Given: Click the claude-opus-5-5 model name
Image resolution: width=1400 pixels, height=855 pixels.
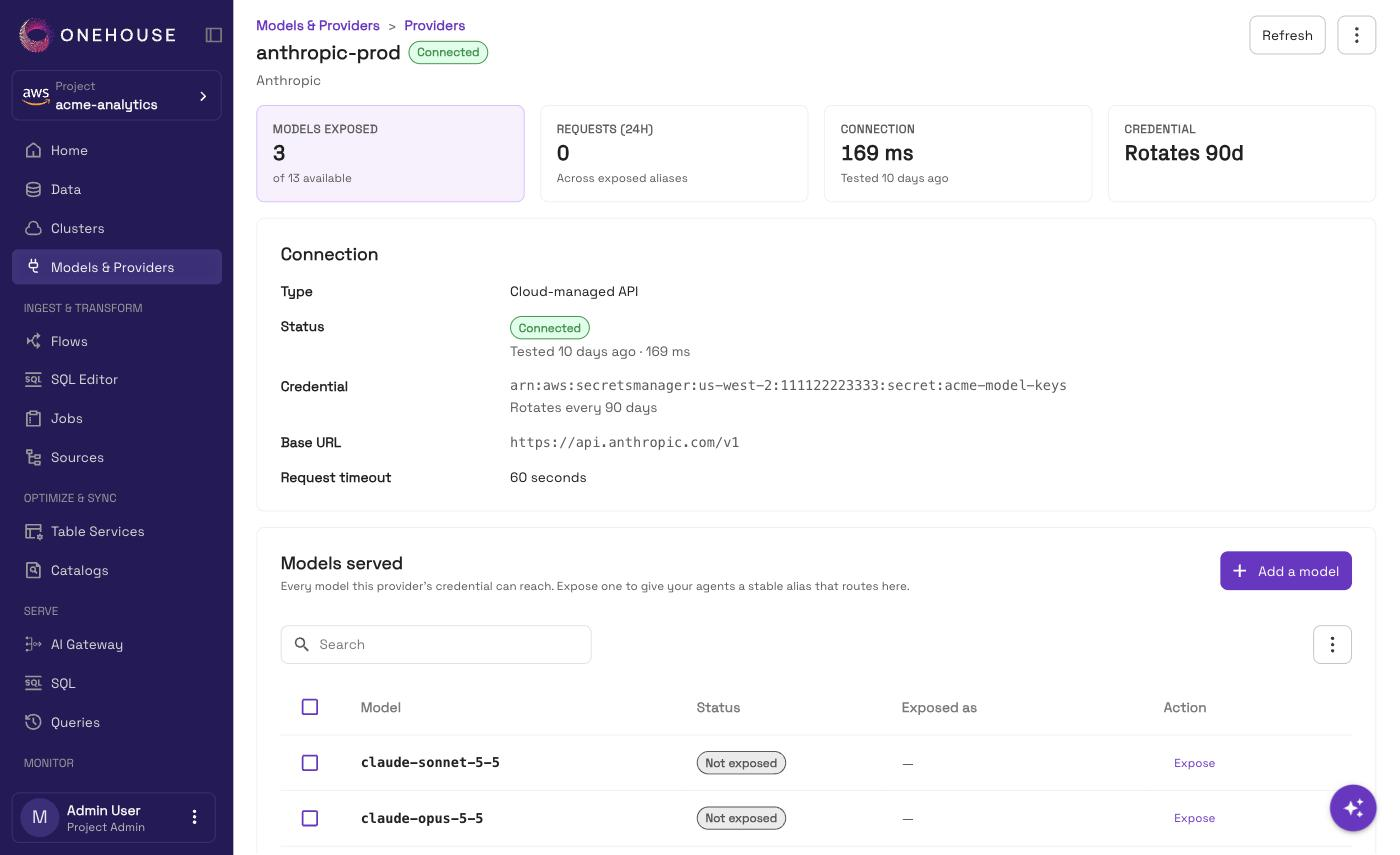Looking at the screenshot, I should click(422, 818).
